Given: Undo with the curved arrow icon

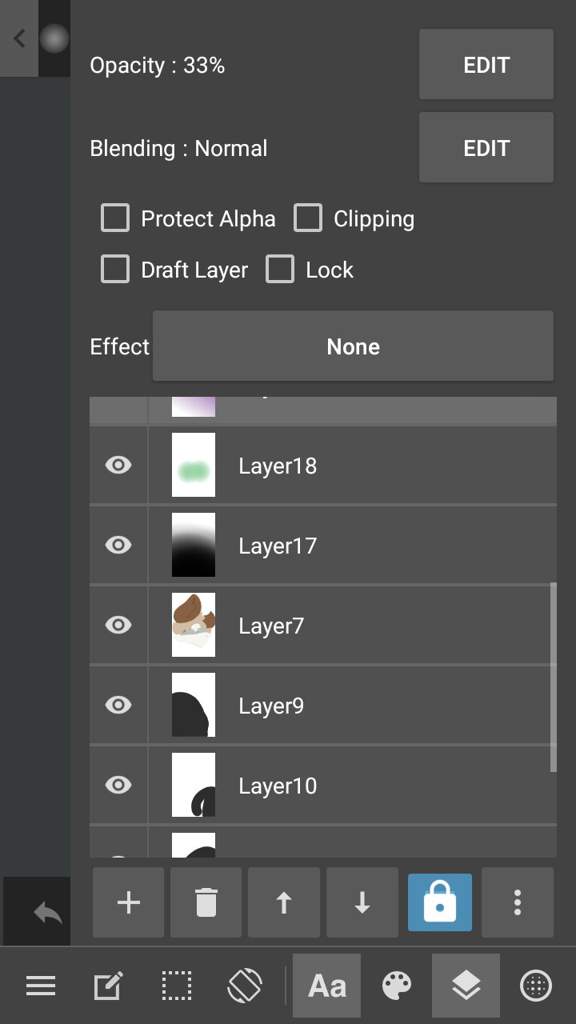Looking at the screenshot, I should pos(48,912).
